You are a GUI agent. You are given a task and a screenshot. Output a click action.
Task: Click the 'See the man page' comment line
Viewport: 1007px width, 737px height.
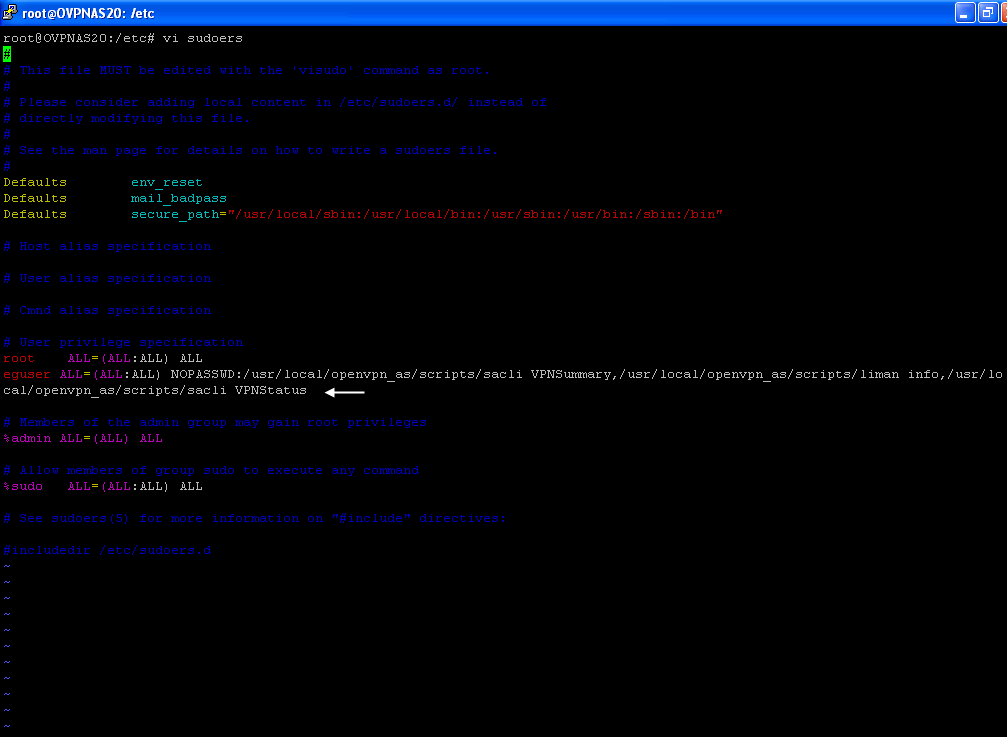pos(250,151)
